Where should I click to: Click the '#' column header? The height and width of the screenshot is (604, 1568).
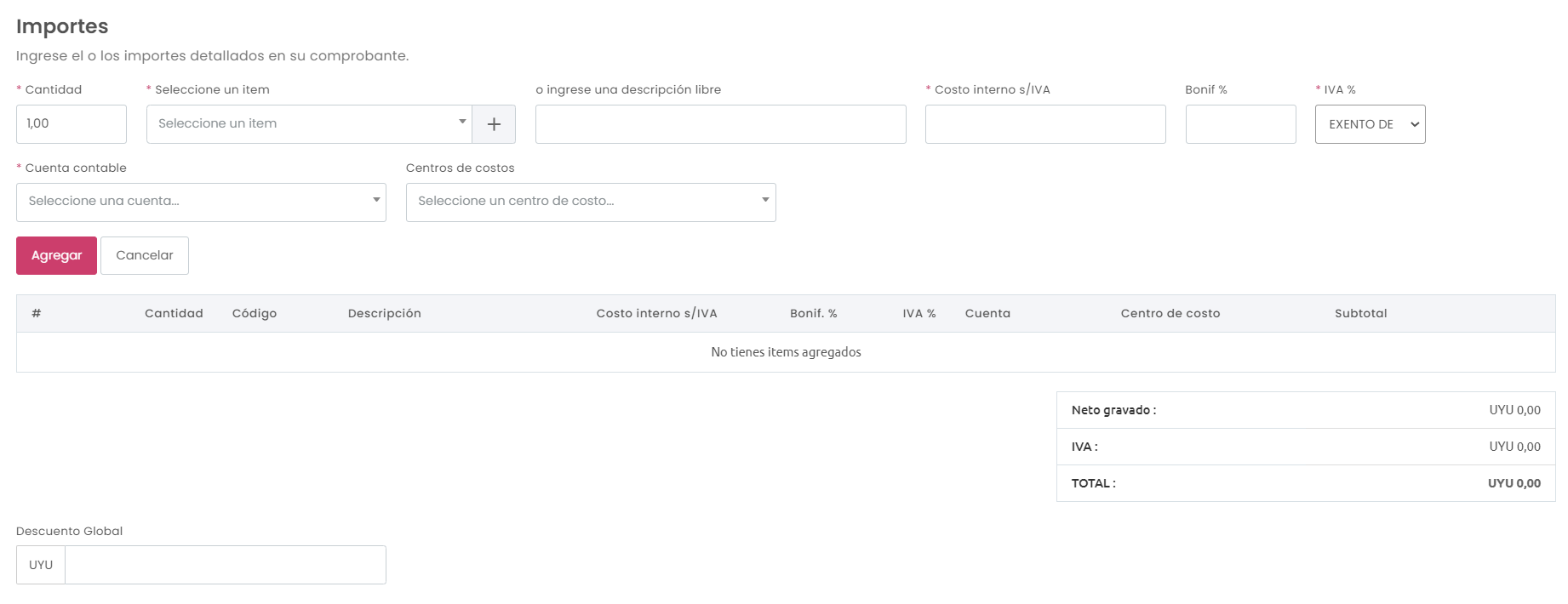coord(37,313)
